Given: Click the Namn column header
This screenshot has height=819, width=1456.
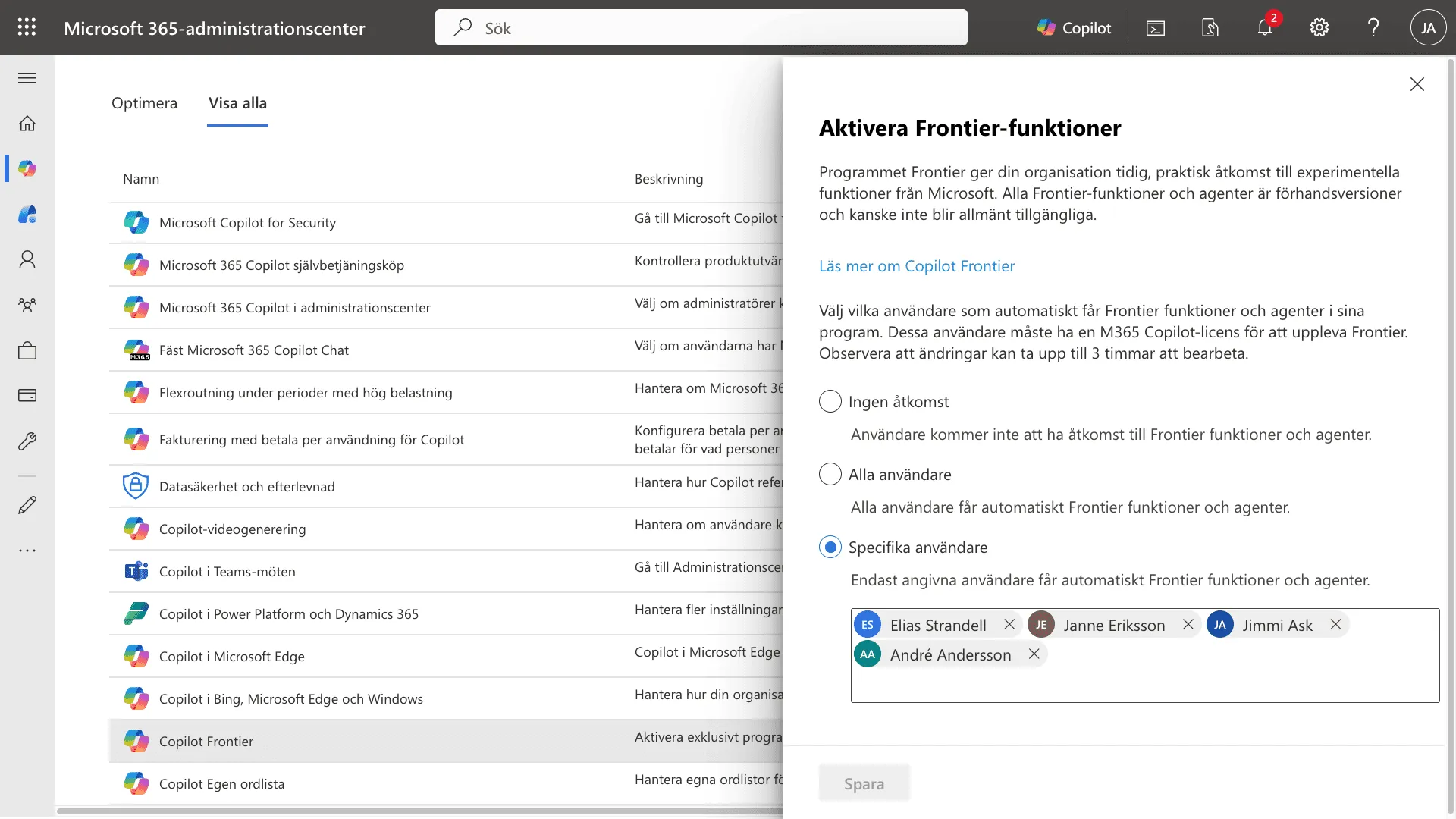Looking at the screenshot, I should click(141, 179).
